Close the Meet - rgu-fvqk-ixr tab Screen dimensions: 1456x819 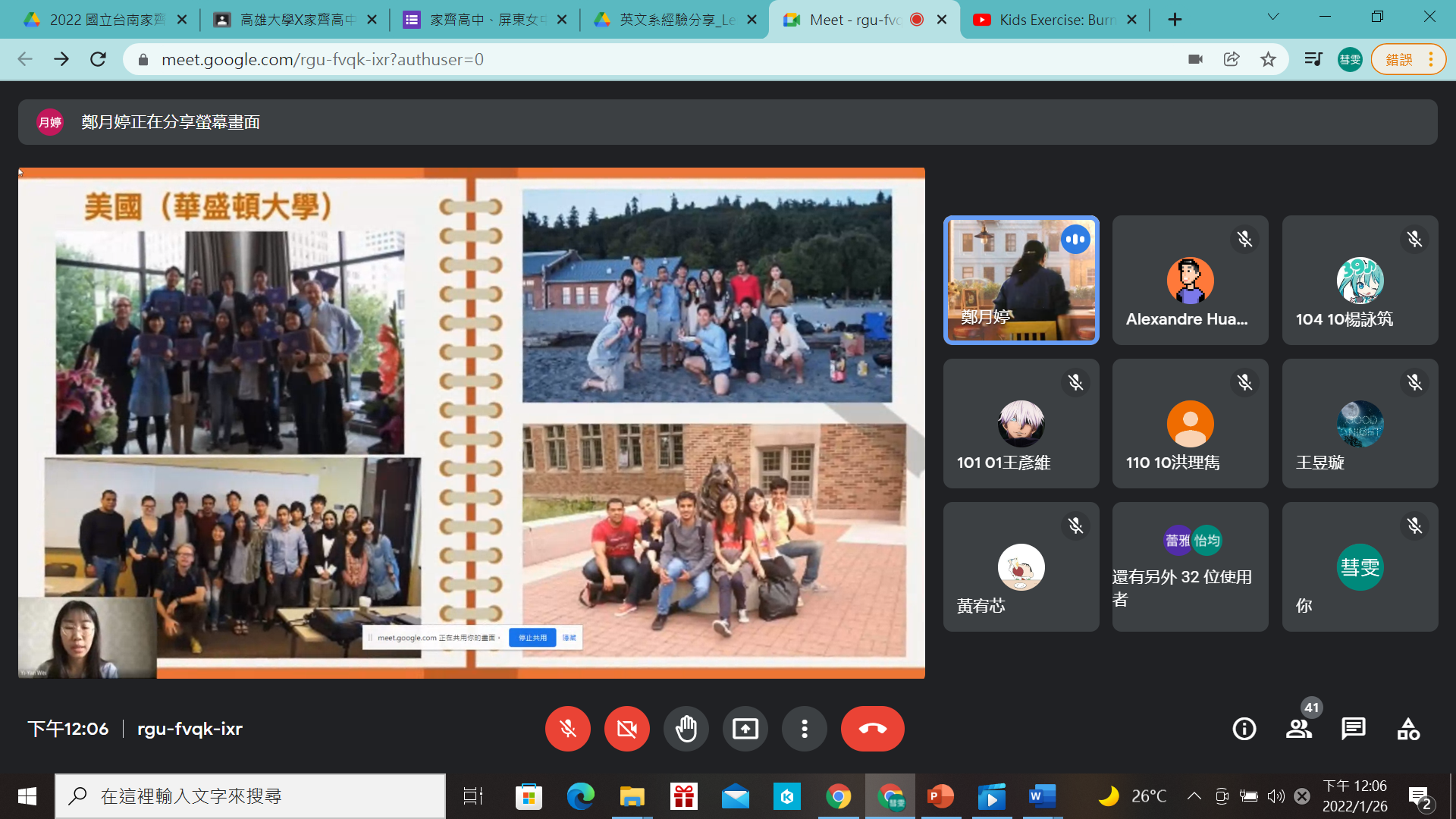click(942, 20)
